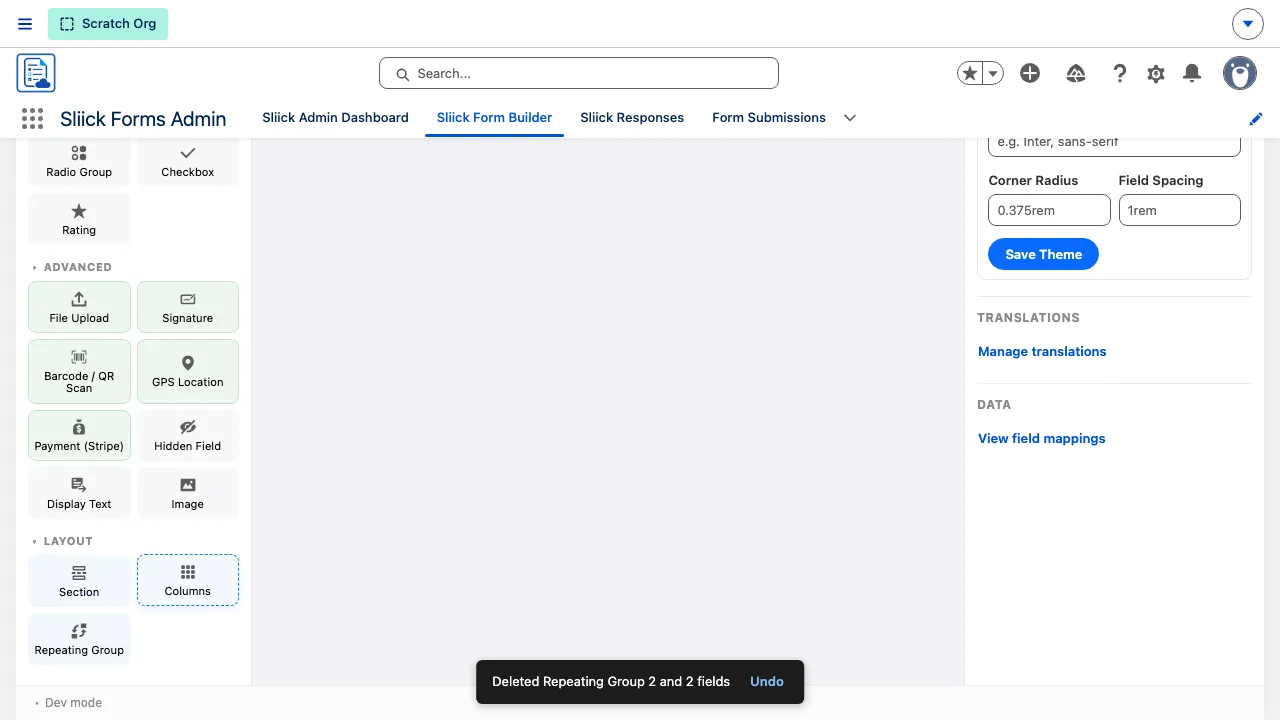
Task: Click the pencil edit navigation icon
Action: pos(1256,118)
